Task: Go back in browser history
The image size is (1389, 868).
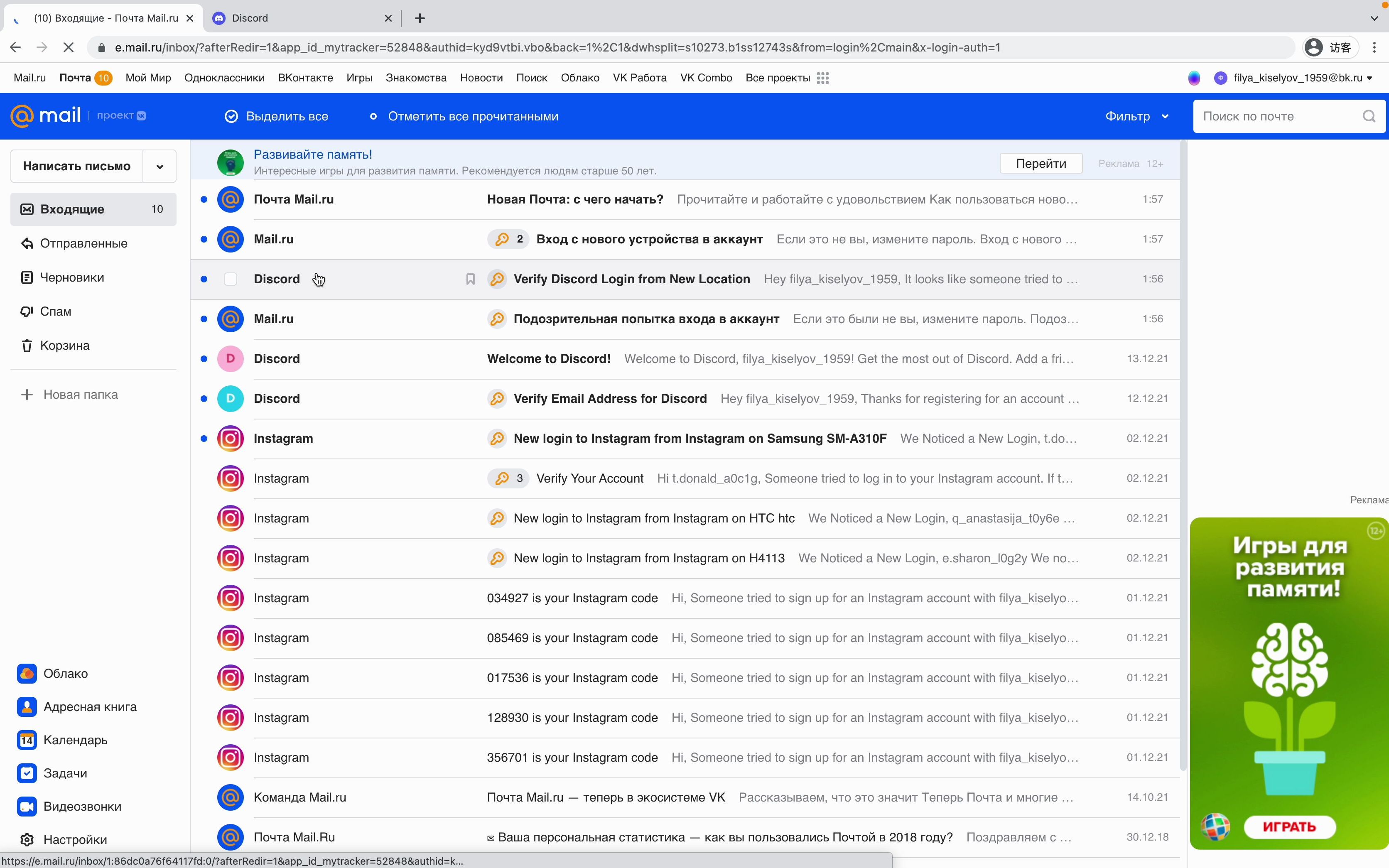Action: (15, 48)
